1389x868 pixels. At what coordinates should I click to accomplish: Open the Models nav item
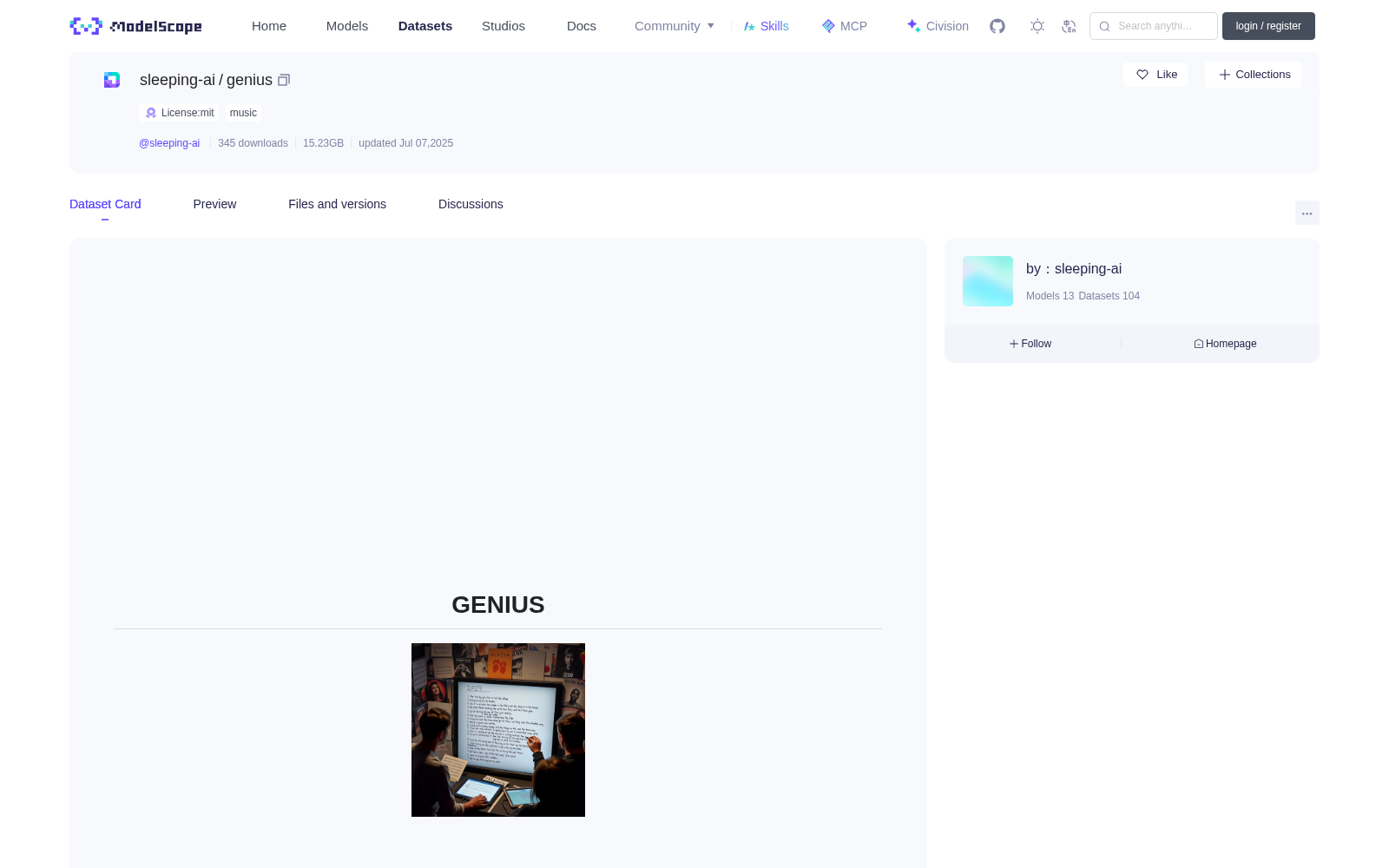pos(347,26)
